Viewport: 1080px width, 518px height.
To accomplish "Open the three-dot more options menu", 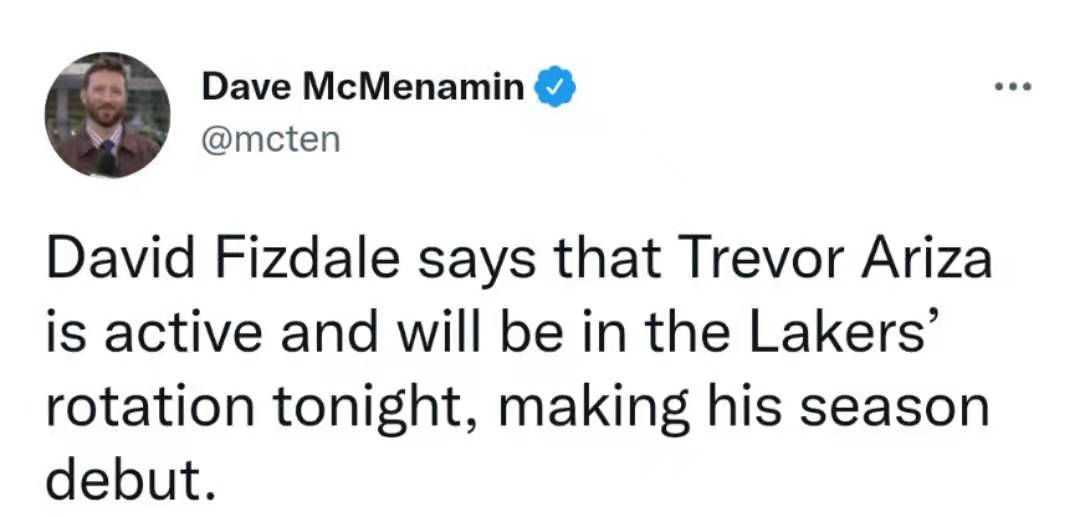I will (x=1014, y=87).
